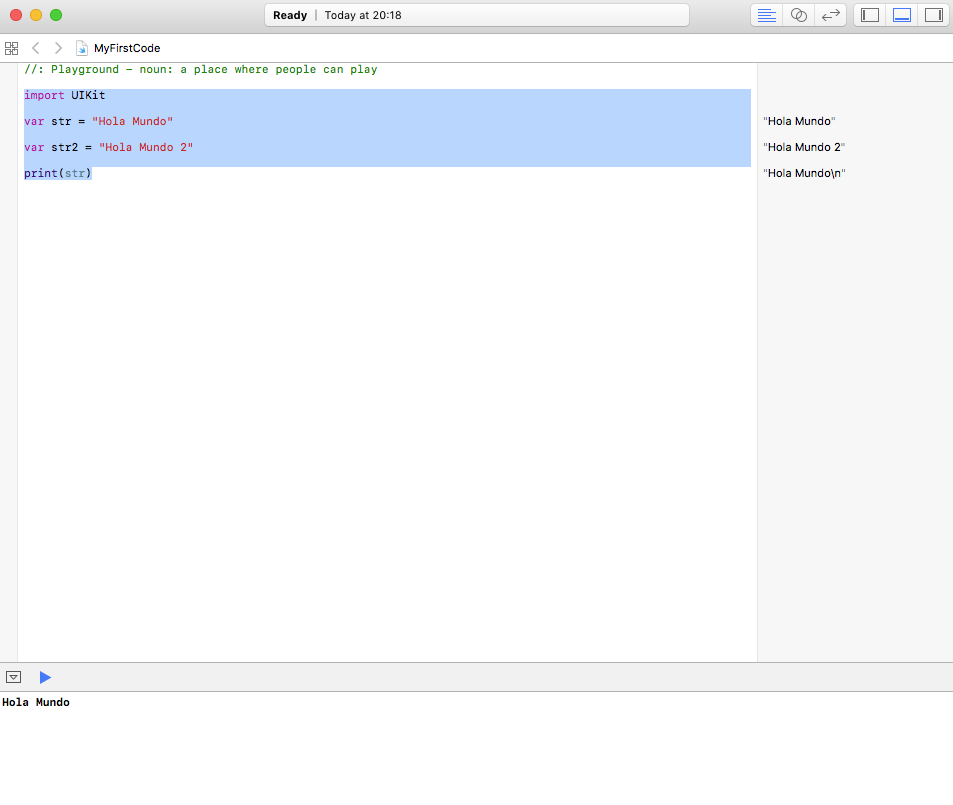953x805 pixels.
Task: Run the playground with play button
Action: [x=45, y=677]
